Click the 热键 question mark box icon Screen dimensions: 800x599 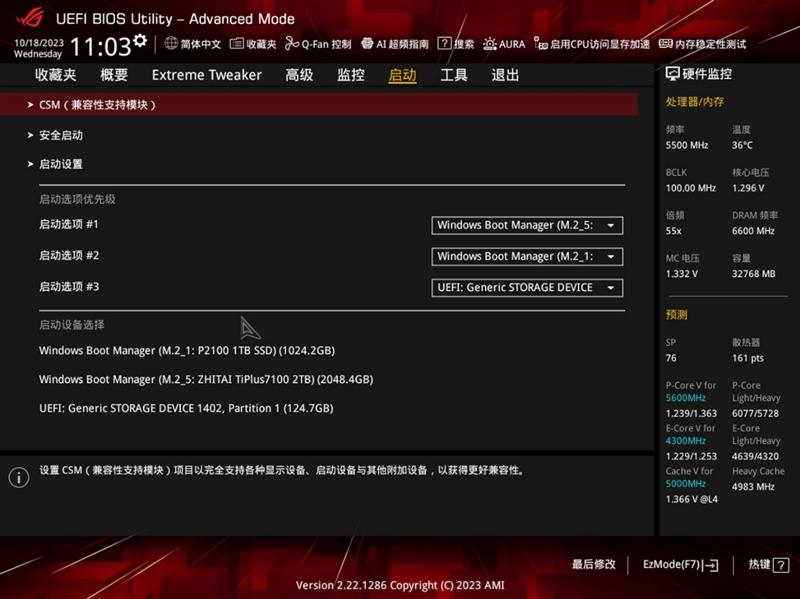click(781, 565)
